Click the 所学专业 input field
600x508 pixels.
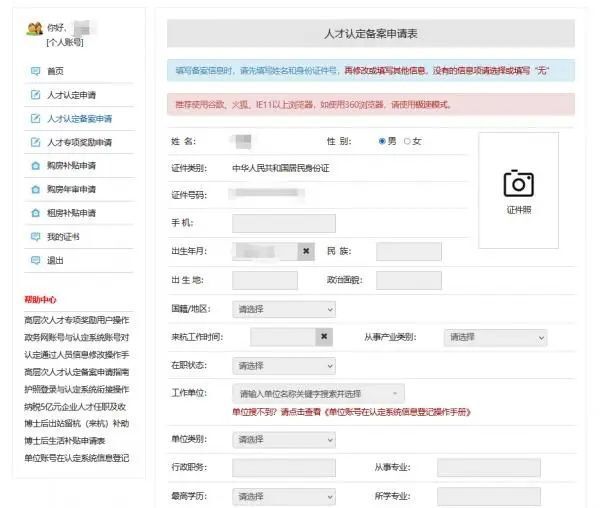(489, 497)
